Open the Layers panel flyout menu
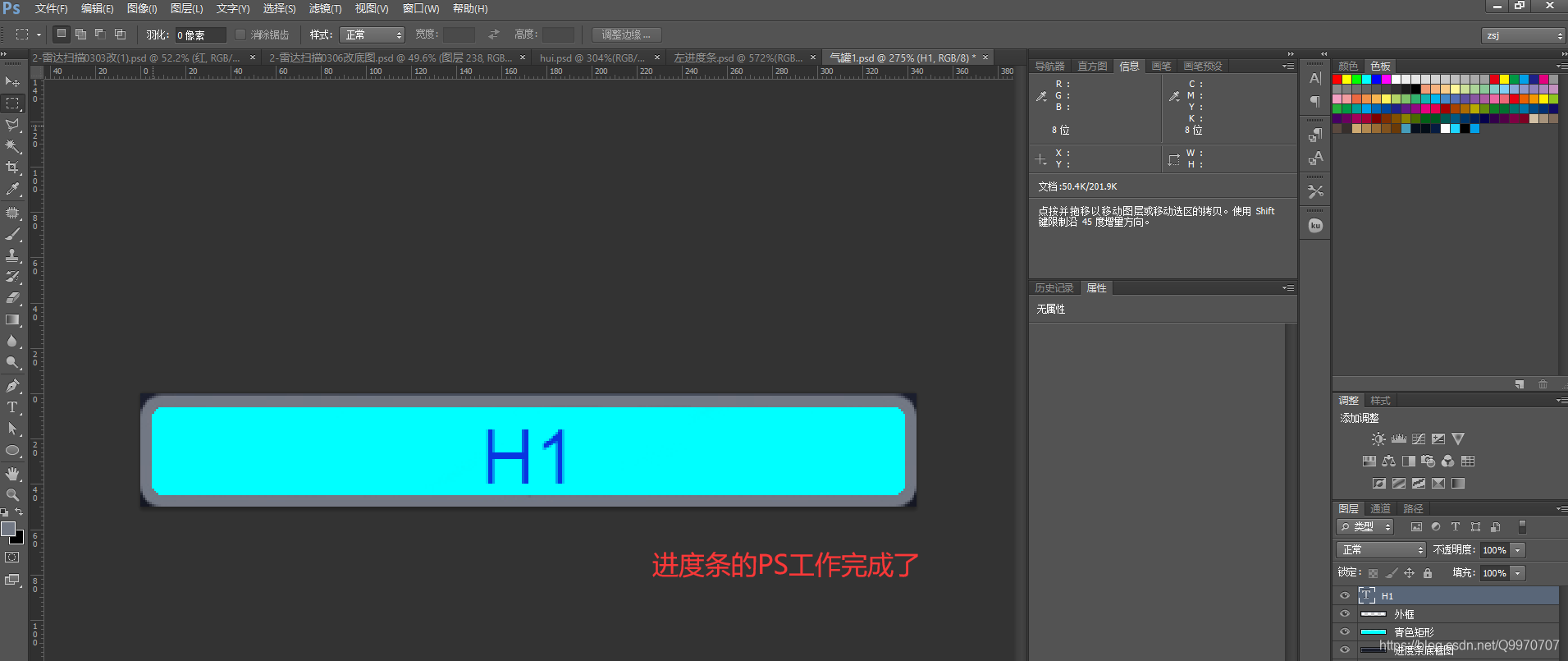The height and width of the screenshot is (661, 1568). pos(1561,509)
